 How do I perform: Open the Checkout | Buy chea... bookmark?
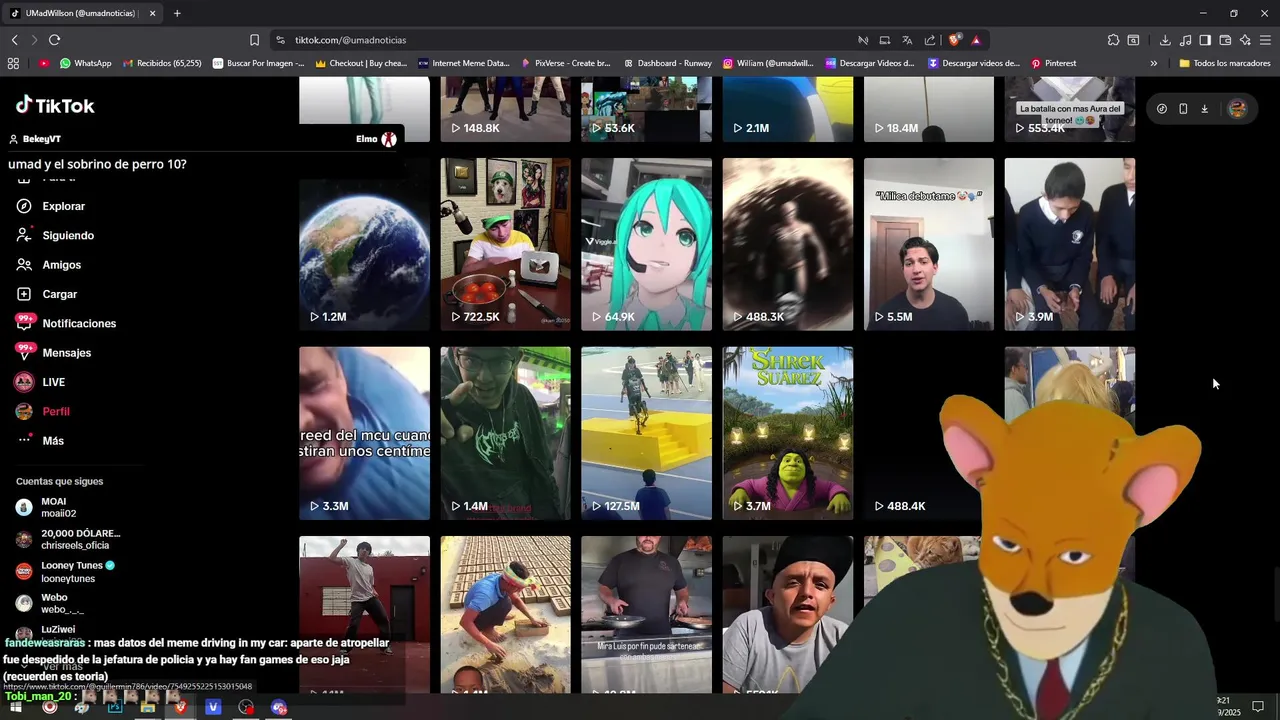tap(360, 63)
